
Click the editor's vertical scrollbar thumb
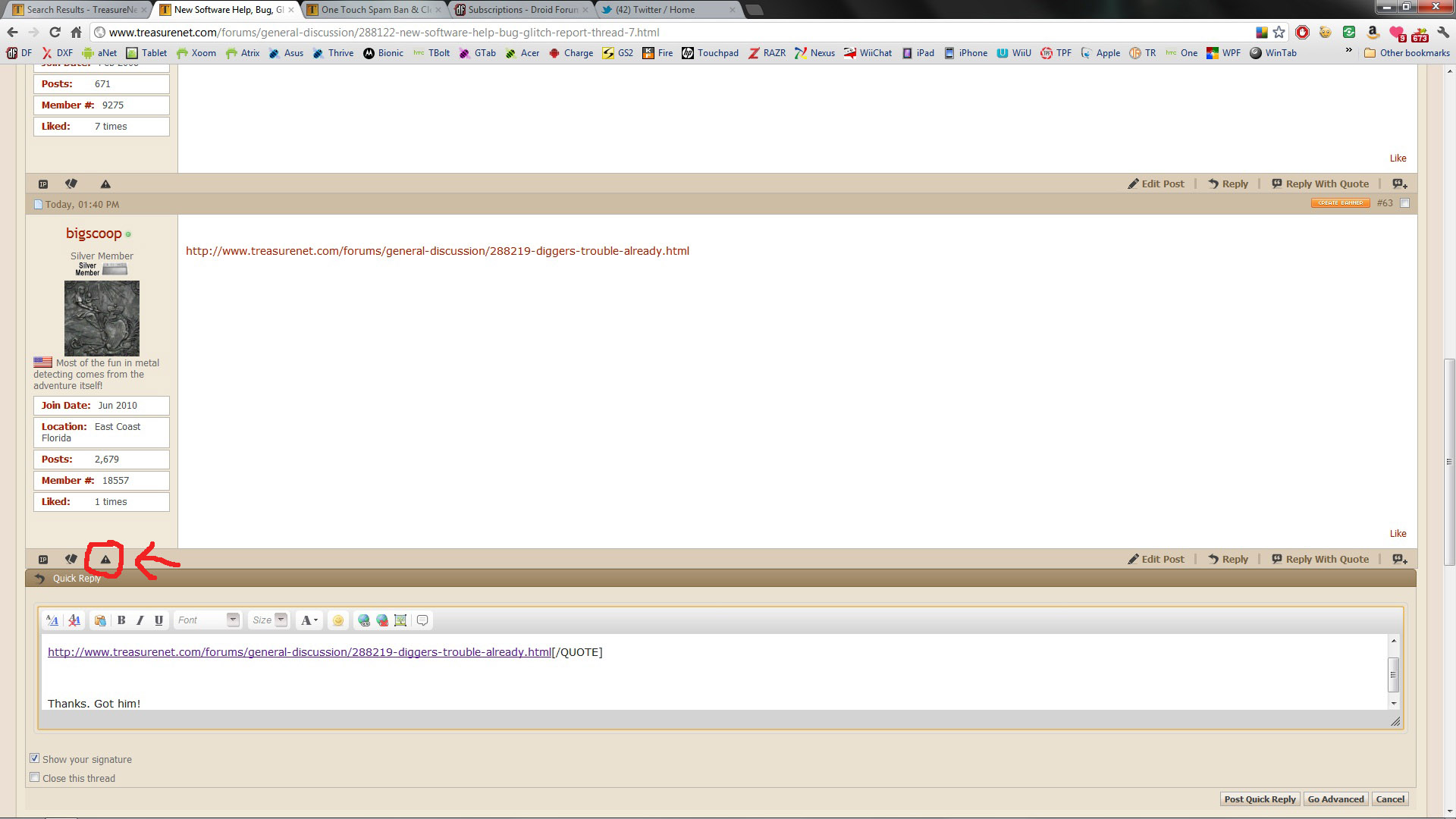[x=1393, y=675]
